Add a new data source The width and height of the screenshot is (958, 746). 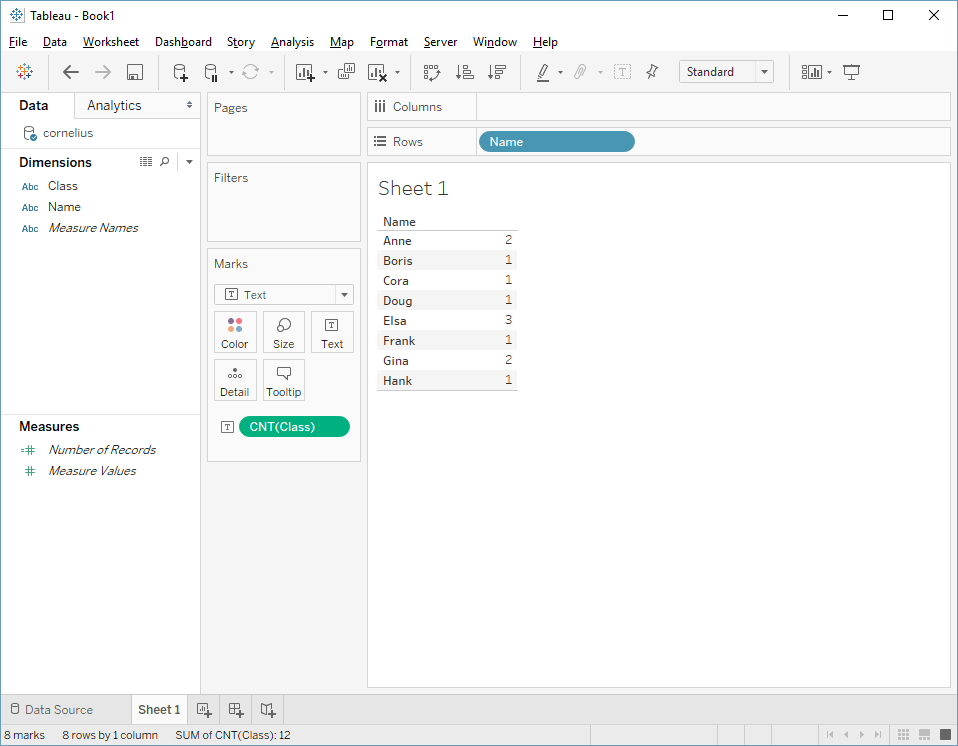[x=180, y=72]
